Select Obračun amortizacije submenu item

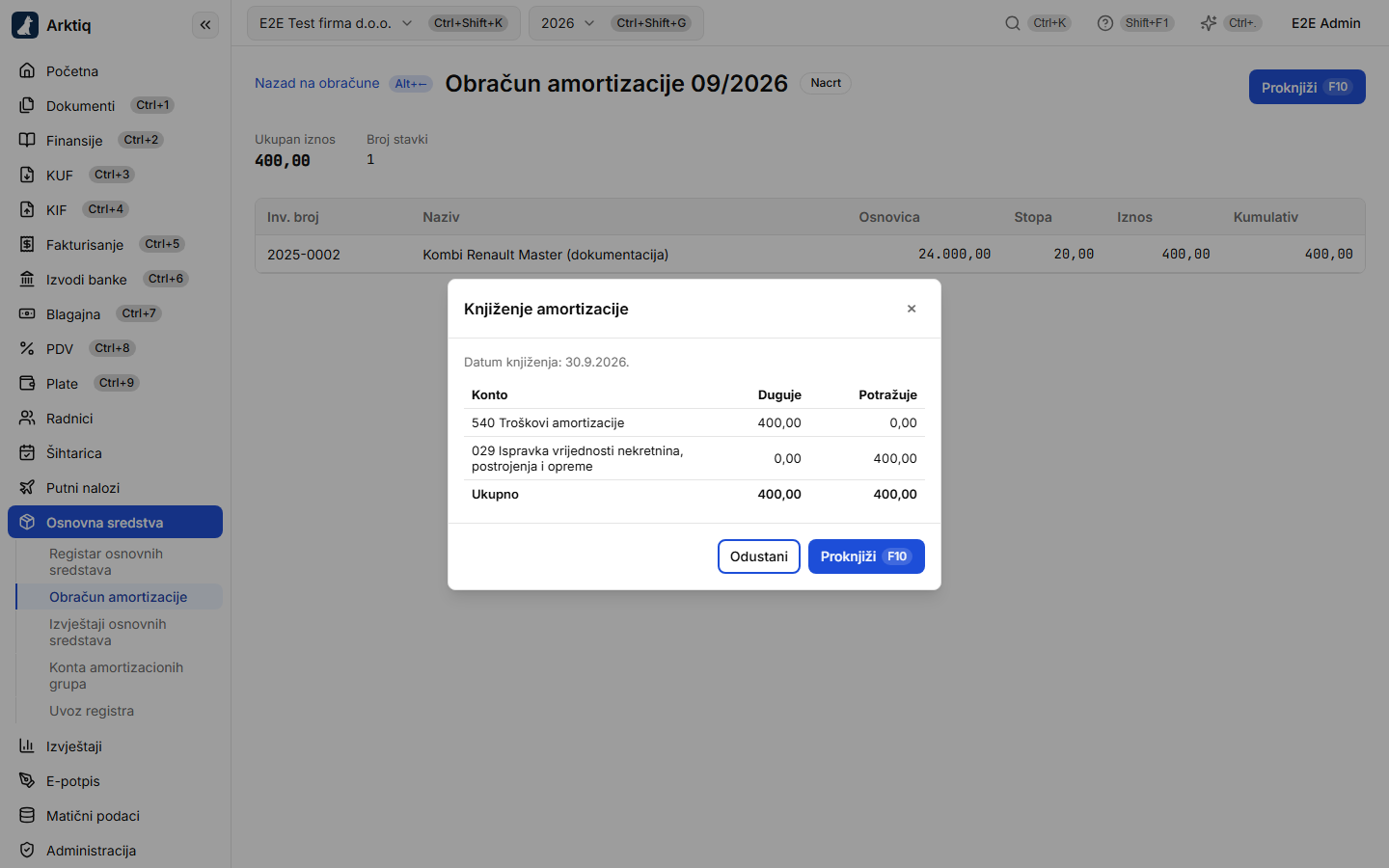coord(120,596)
